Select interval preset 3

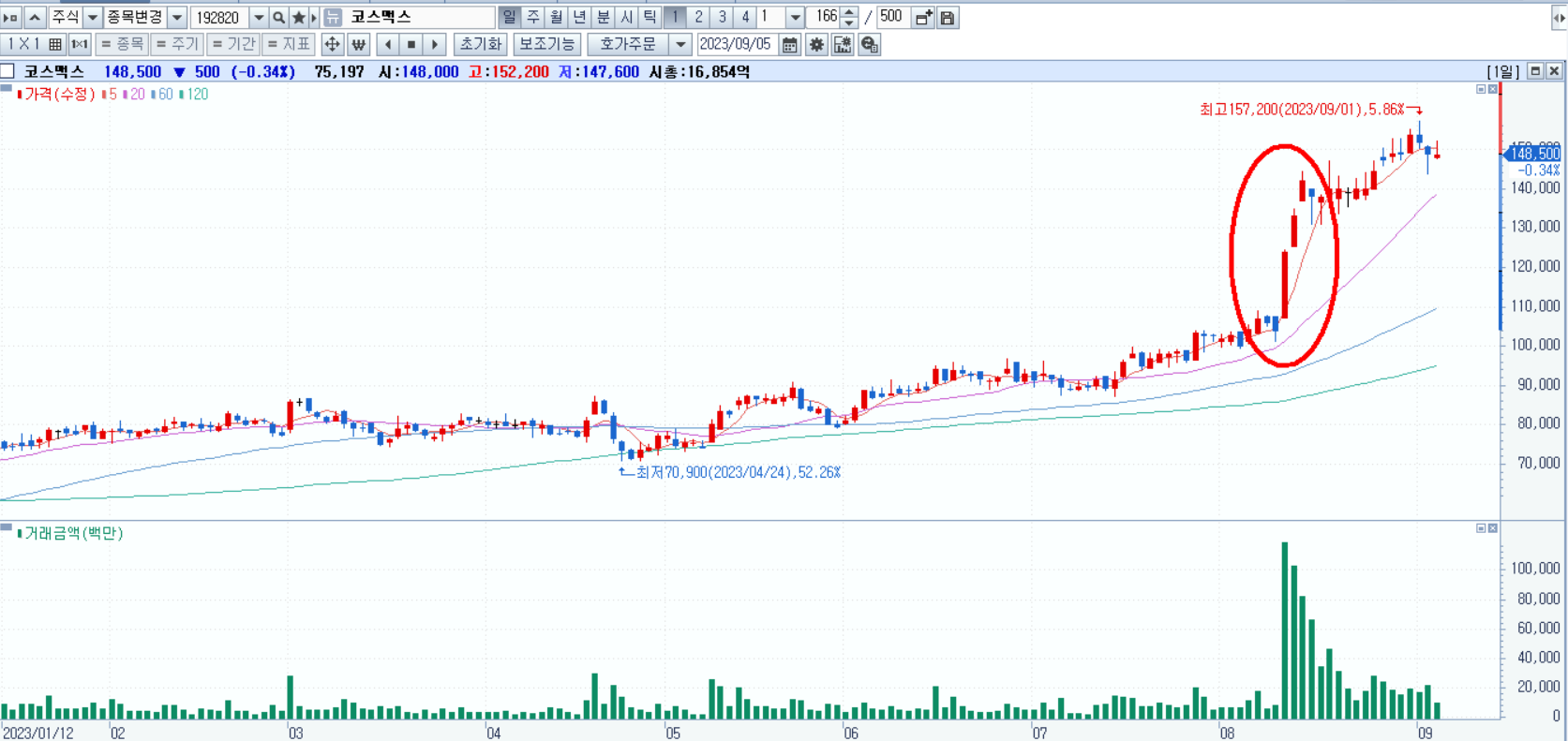(722, 18)
